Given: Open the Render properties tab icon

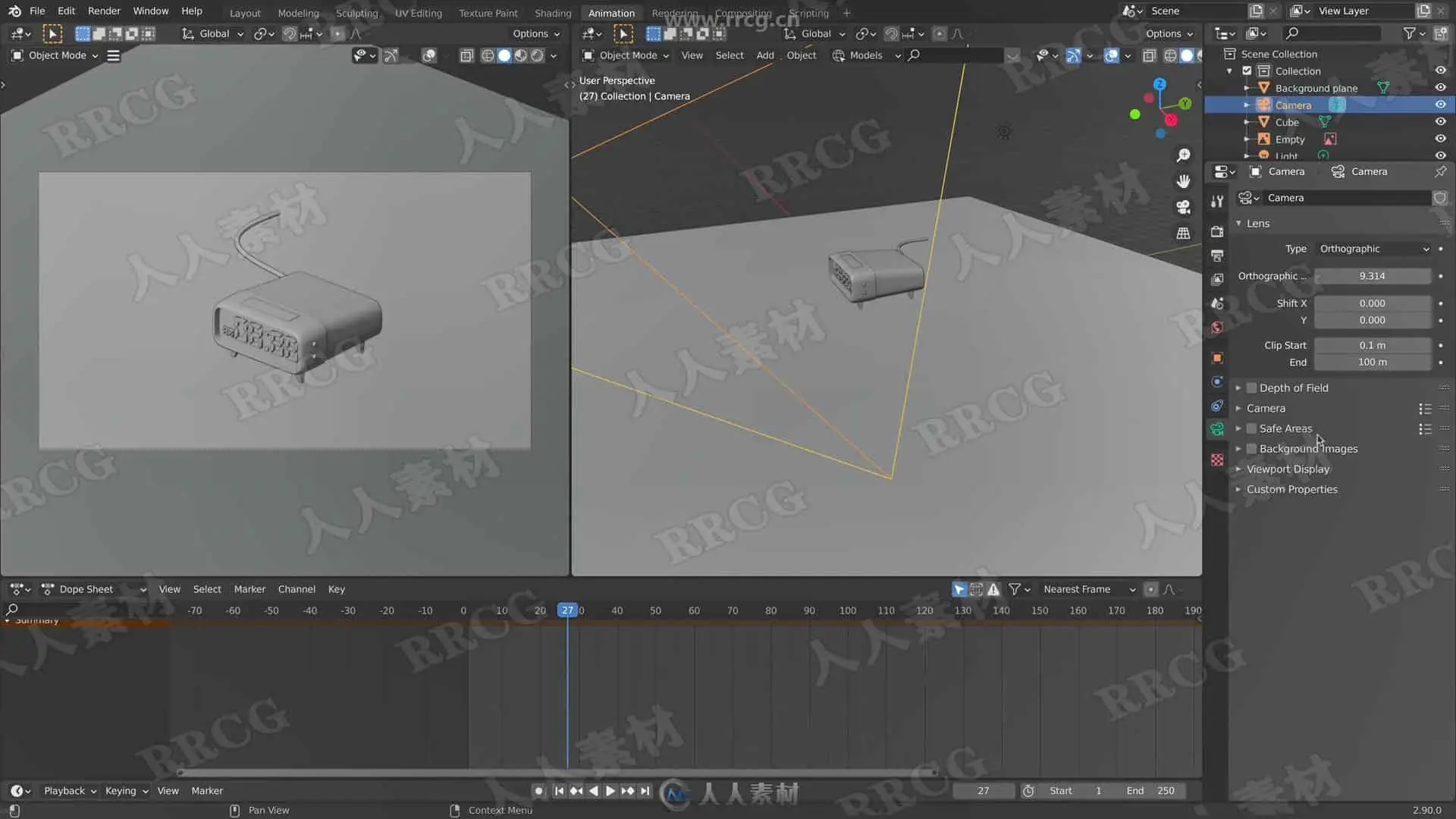Looking at the screenshot, I should [1217, 231].
